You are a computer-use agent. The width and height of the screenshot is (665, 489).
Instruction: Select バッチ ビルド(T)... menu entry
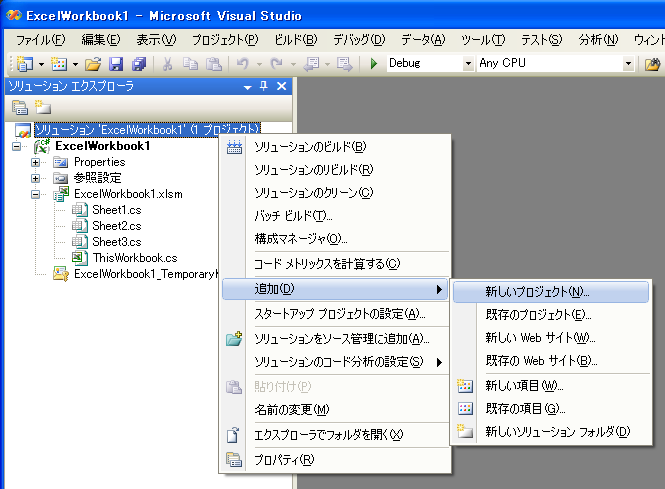[x=335, y=216]
